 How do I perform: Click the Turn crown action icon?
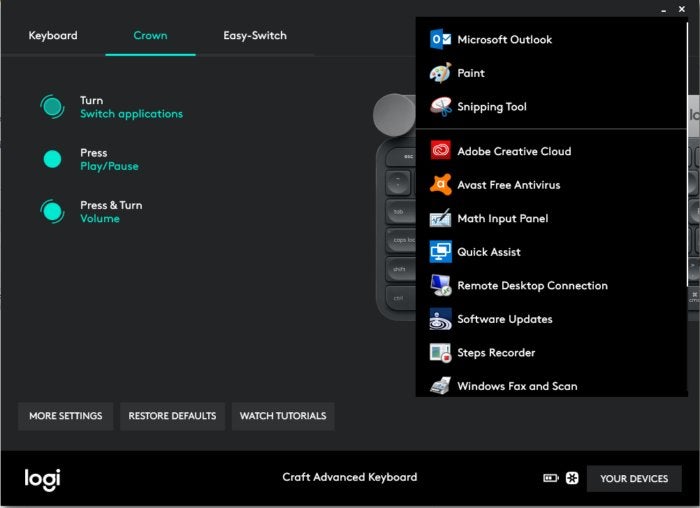52,107
